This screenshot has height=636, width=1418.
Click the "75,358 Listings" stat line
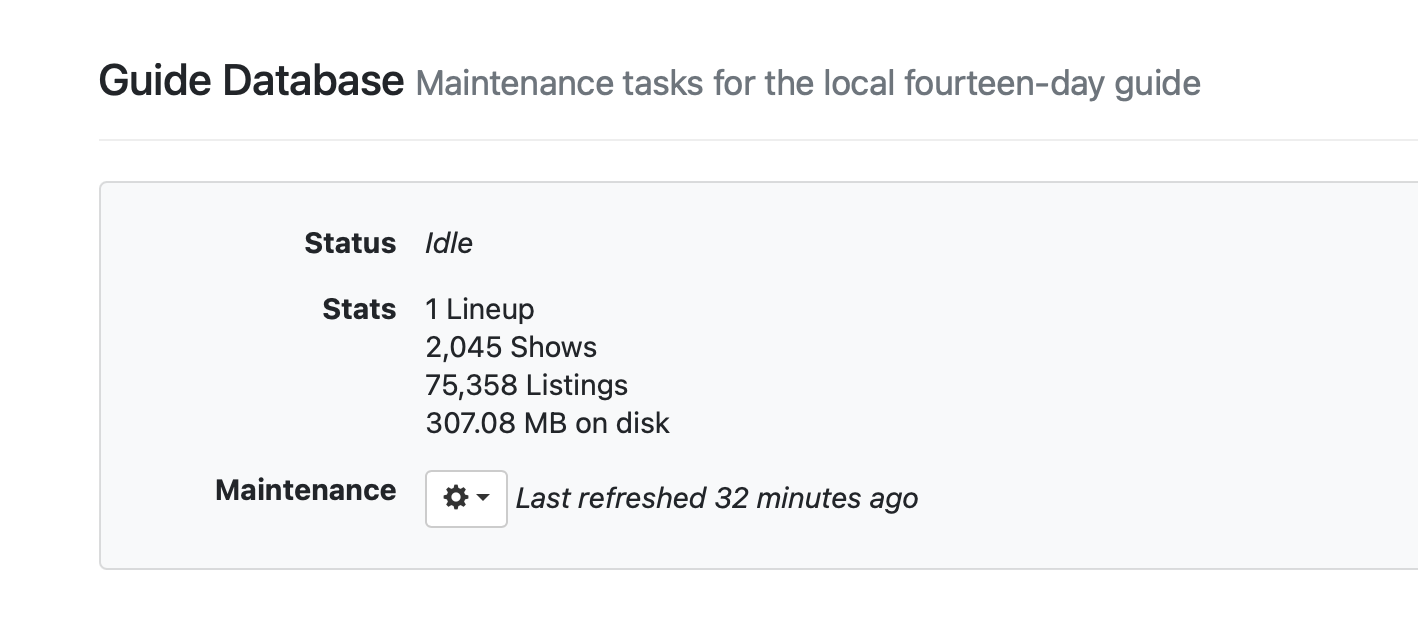[527, 385]
